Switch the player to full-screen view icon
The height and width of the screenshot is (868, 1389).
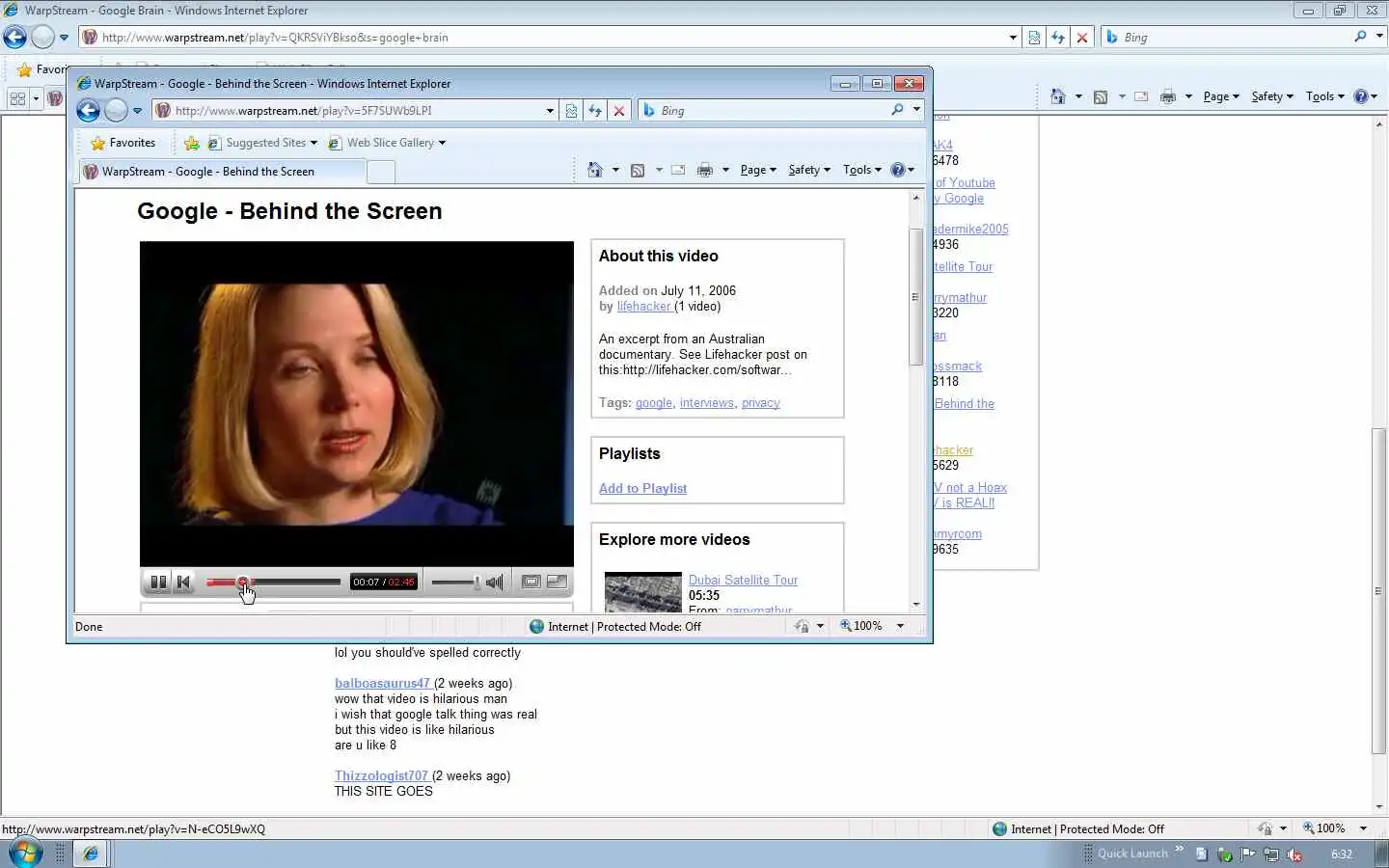tap(557, 582)
